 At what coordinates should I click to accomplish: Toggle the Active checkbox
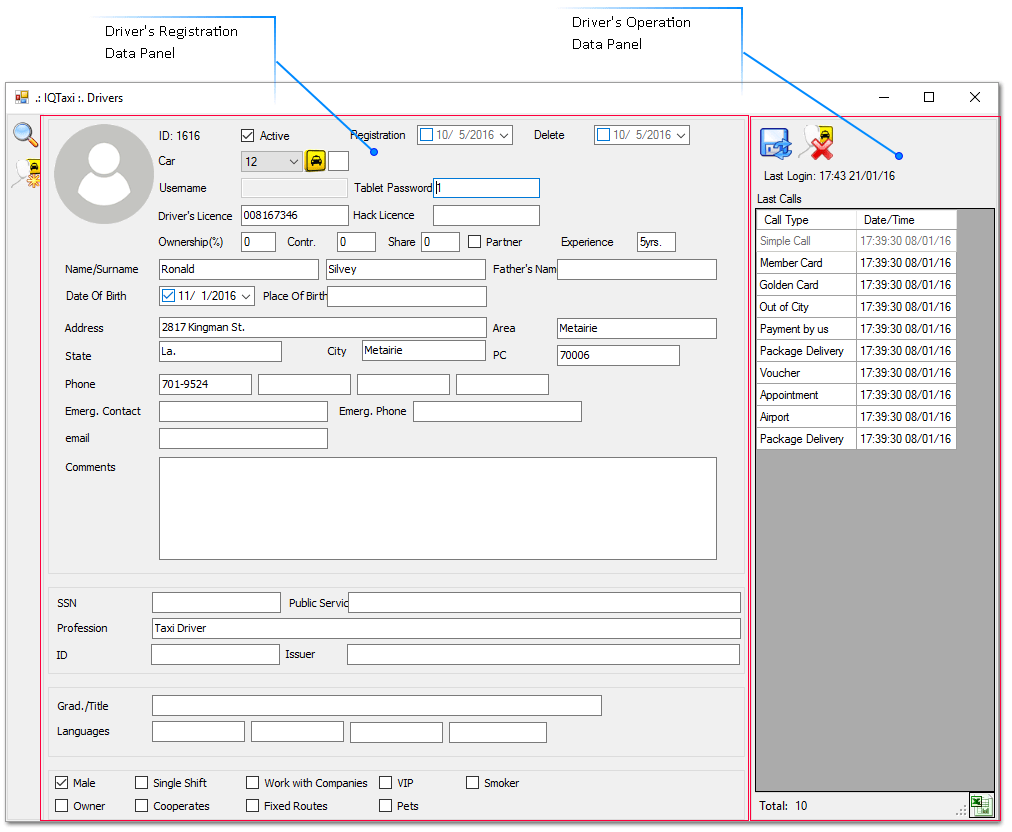(247, 136)
